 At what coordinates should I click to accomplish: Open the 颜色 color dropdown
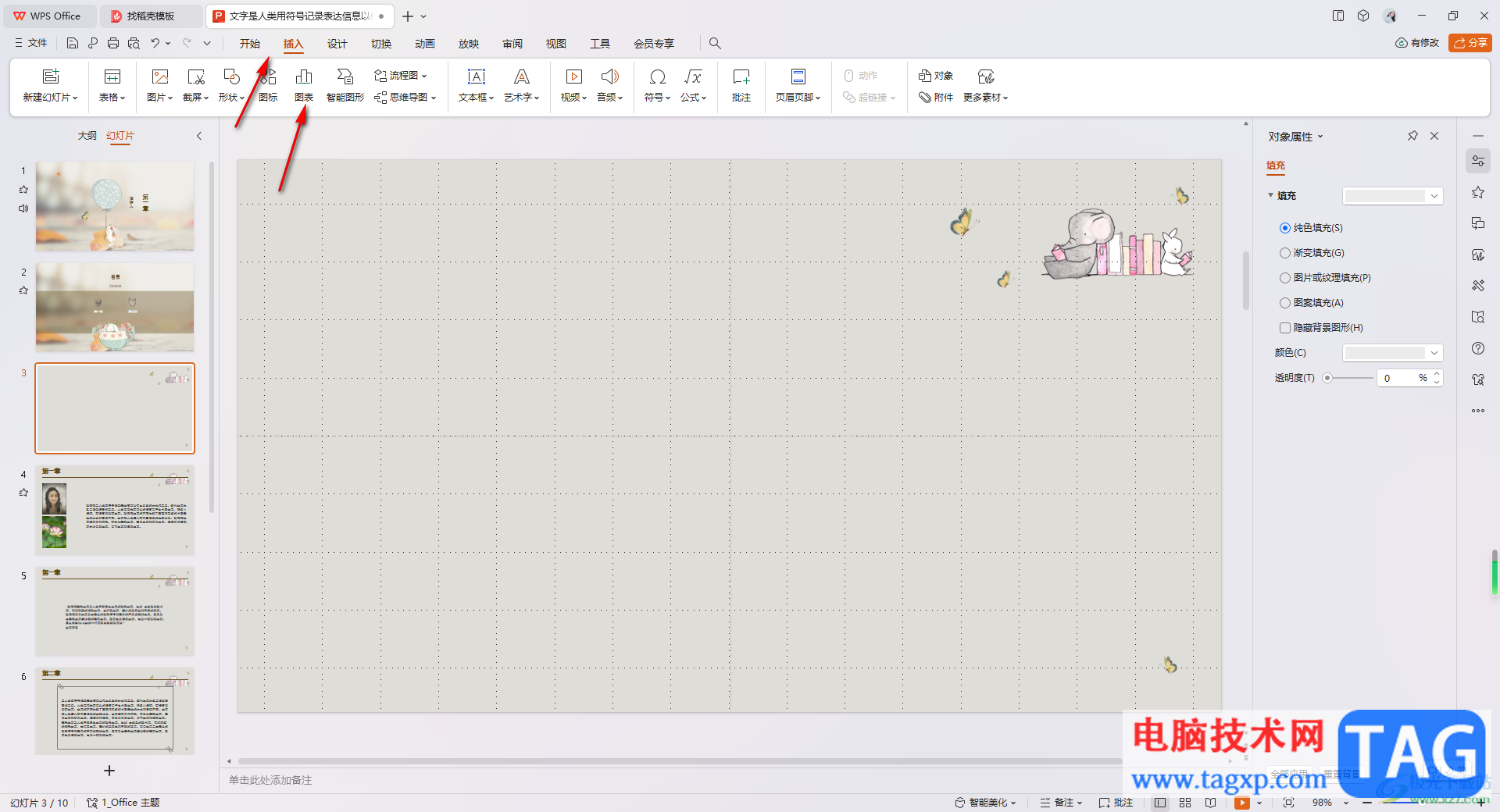pos(1392,353)
